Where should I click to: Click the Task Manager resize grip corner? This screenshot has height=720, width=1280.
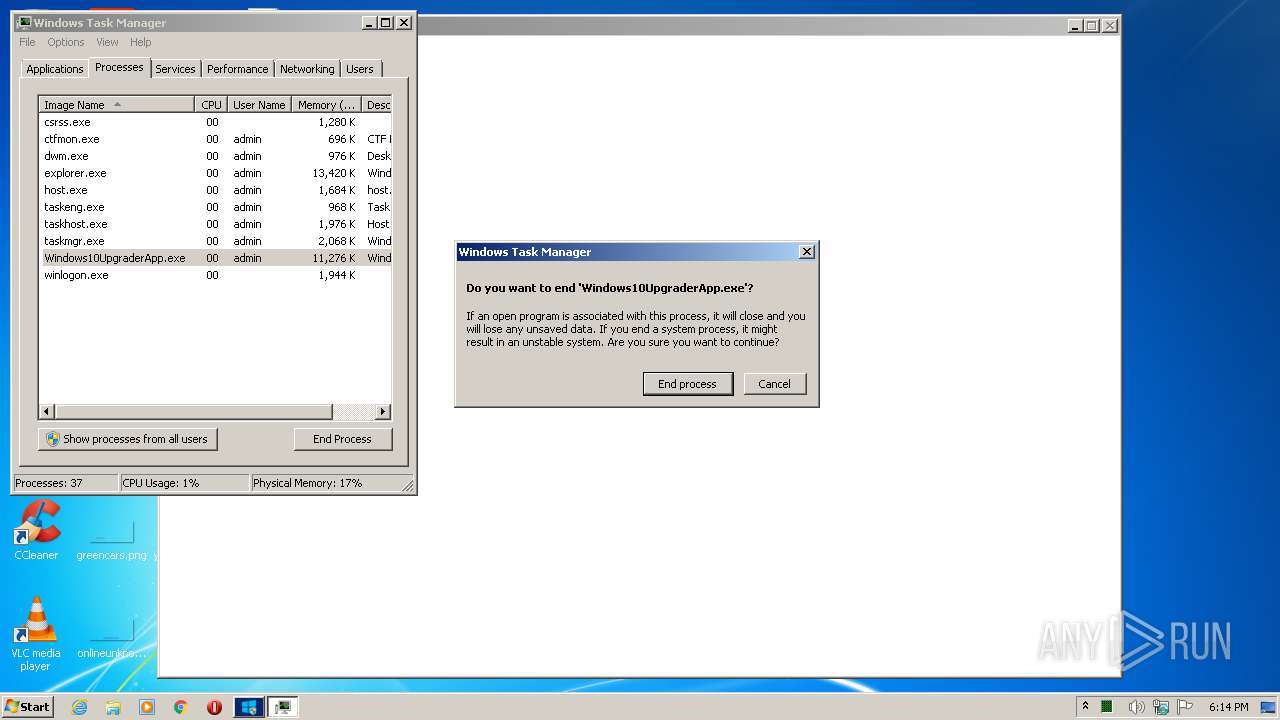tap(408, 485)
